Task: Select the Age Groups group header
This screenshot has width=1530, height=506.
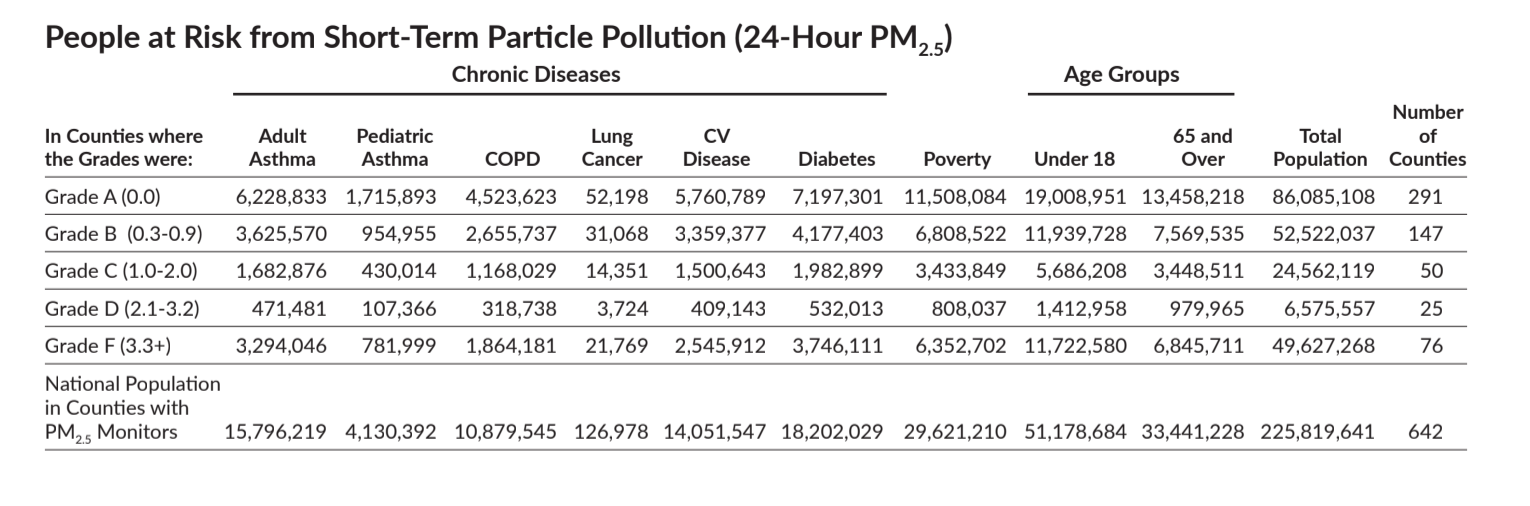Action: click(1121, 74)
